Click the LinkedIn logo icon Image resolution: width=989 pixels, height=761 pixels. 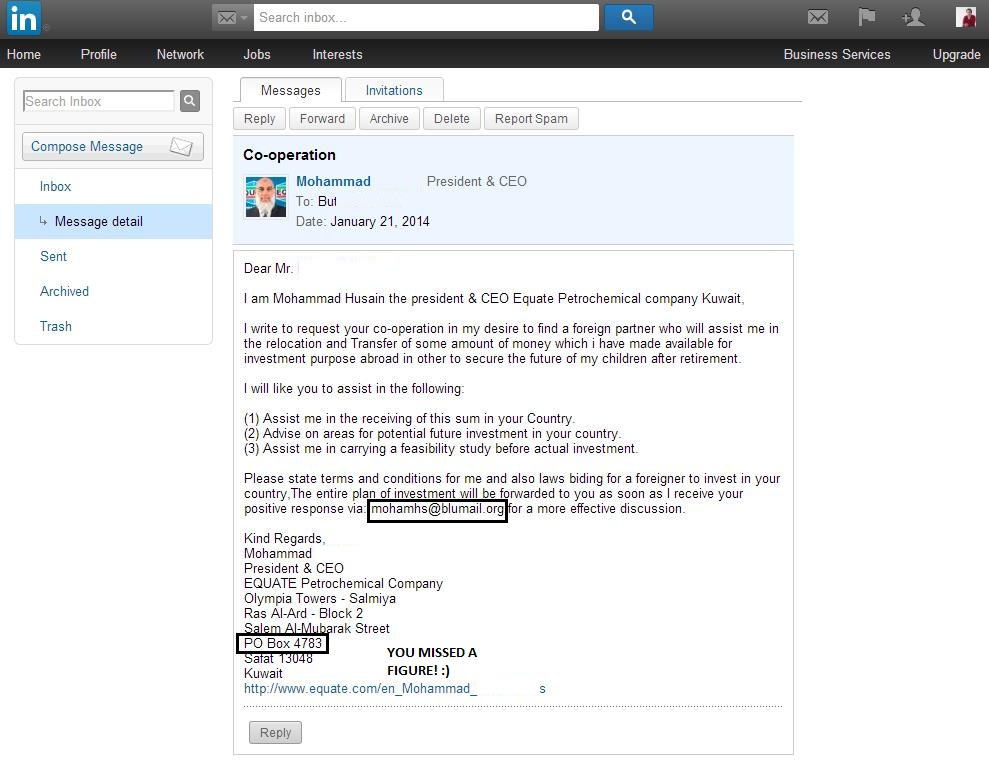pos(22,18)
